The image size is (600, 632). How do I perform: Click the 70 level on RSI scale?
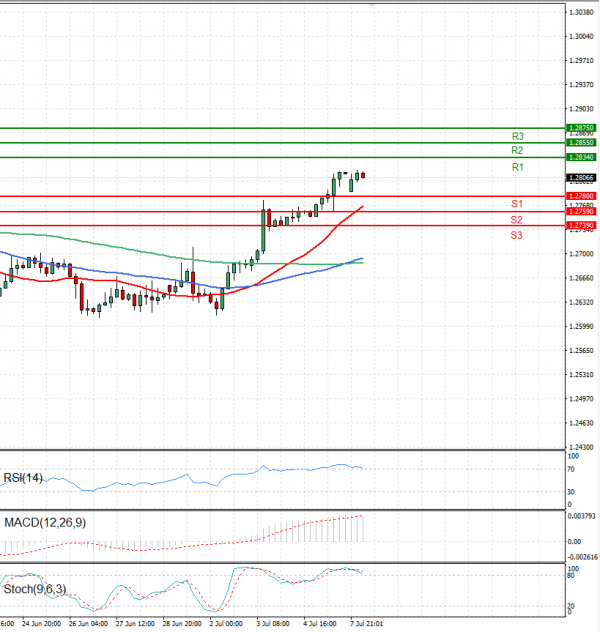point(571,470)
